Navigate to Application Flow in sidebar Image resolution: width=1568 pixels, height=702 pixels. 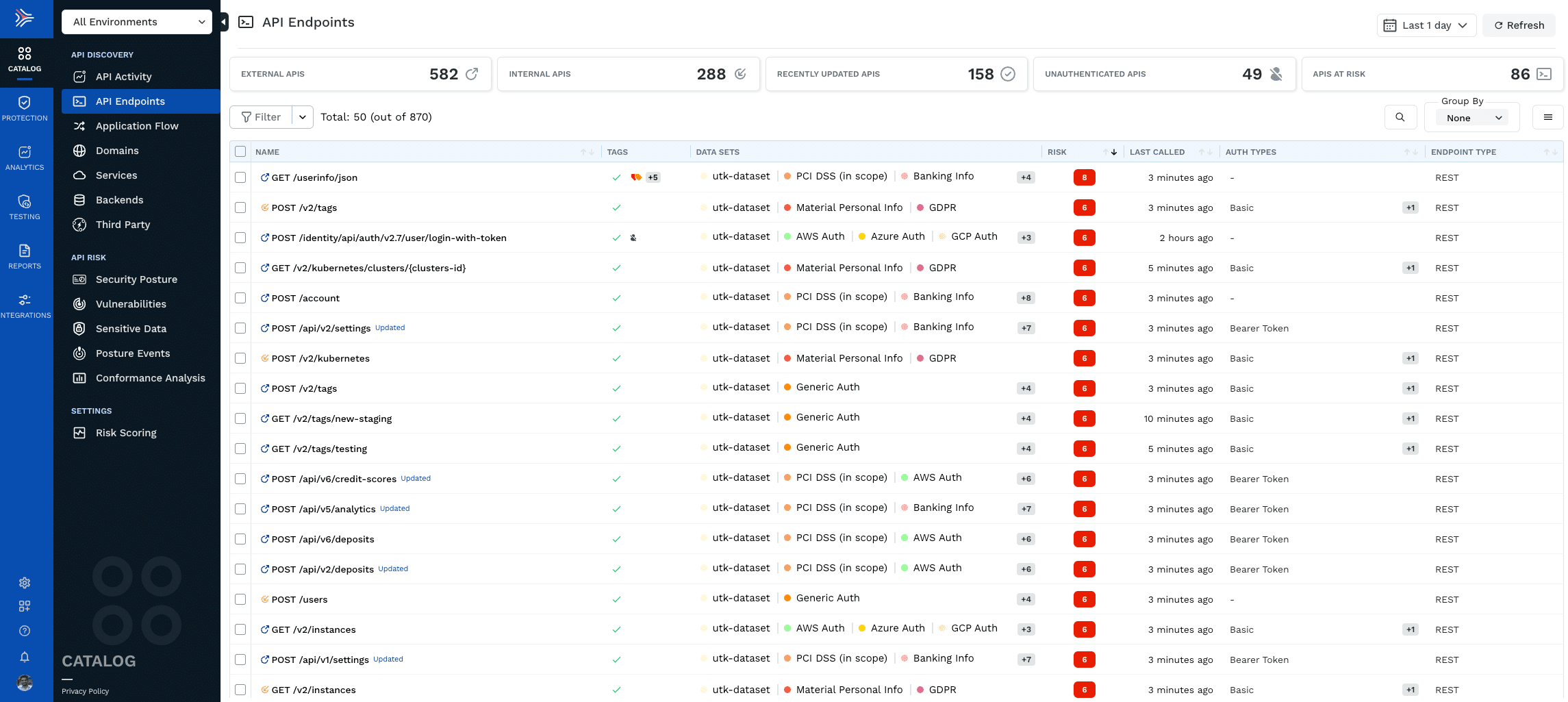tap(137, 126)
